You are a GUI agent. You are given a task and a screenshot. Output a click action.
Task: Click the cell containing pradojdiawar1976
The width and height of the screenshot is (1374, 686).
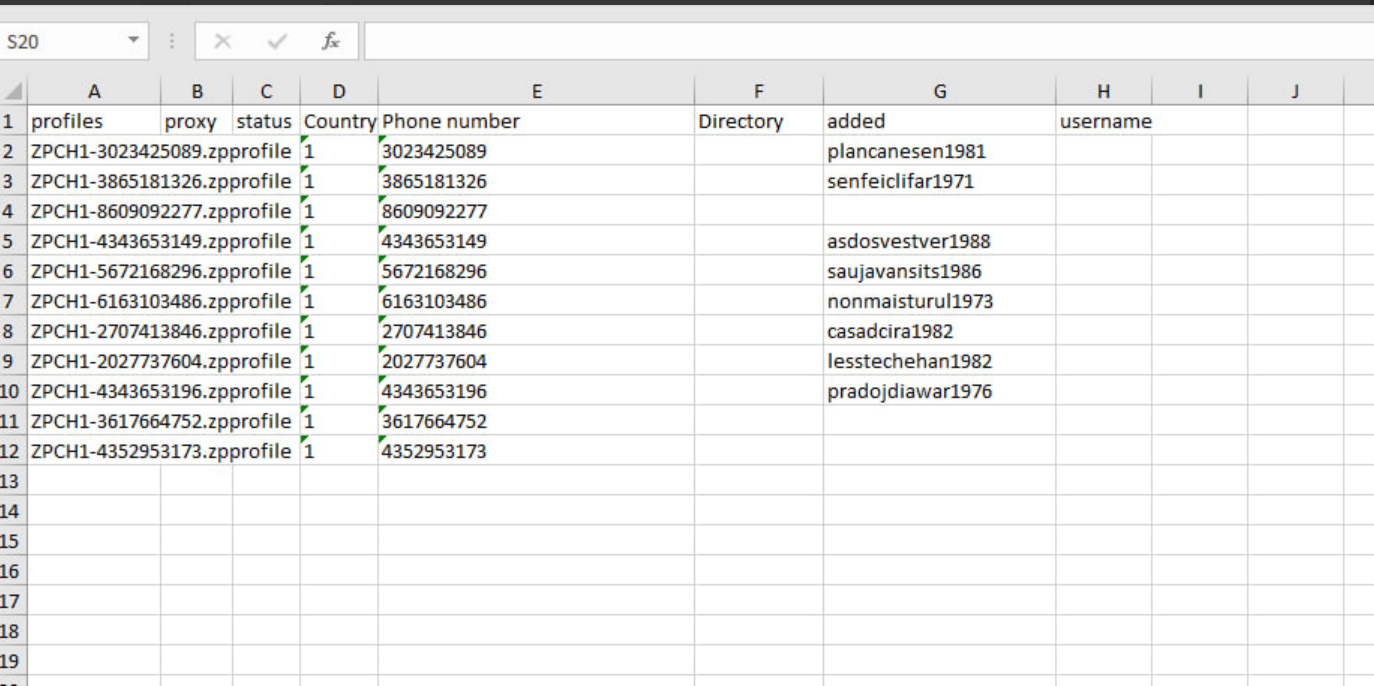click(910, 391)
